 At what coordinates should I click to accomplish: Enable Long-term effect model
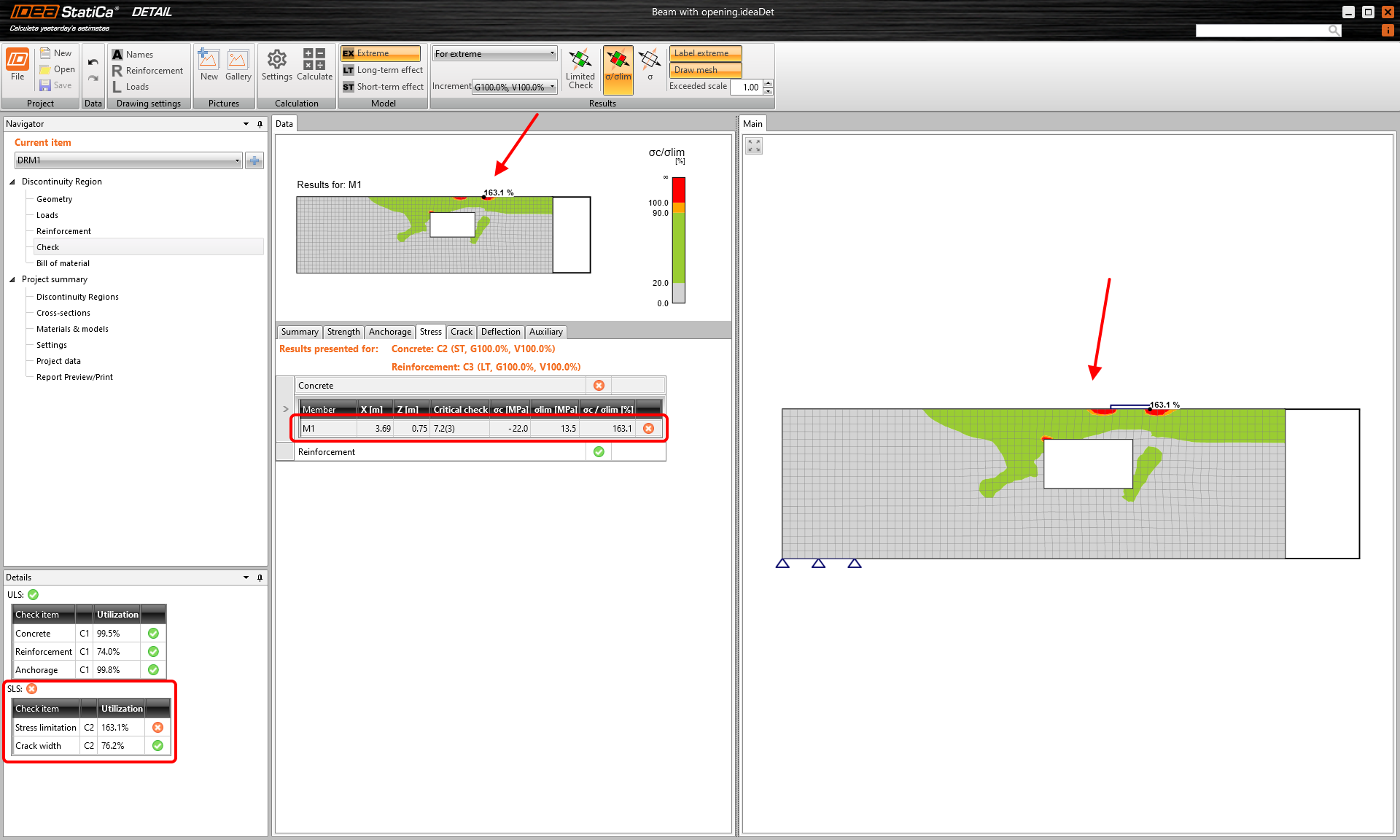point(383,70)
